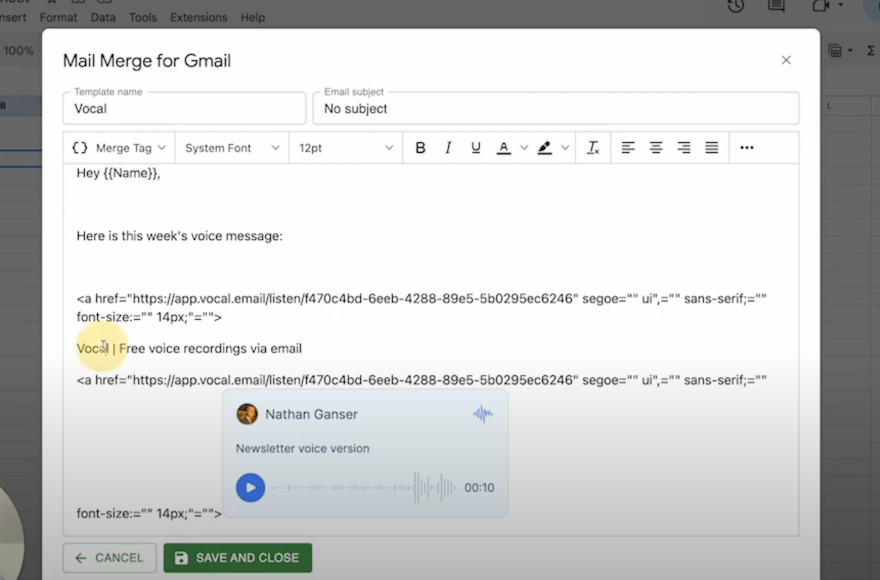Open the 12pt font size dropdown
Screen dimensions: 880x580
(346, 148)
